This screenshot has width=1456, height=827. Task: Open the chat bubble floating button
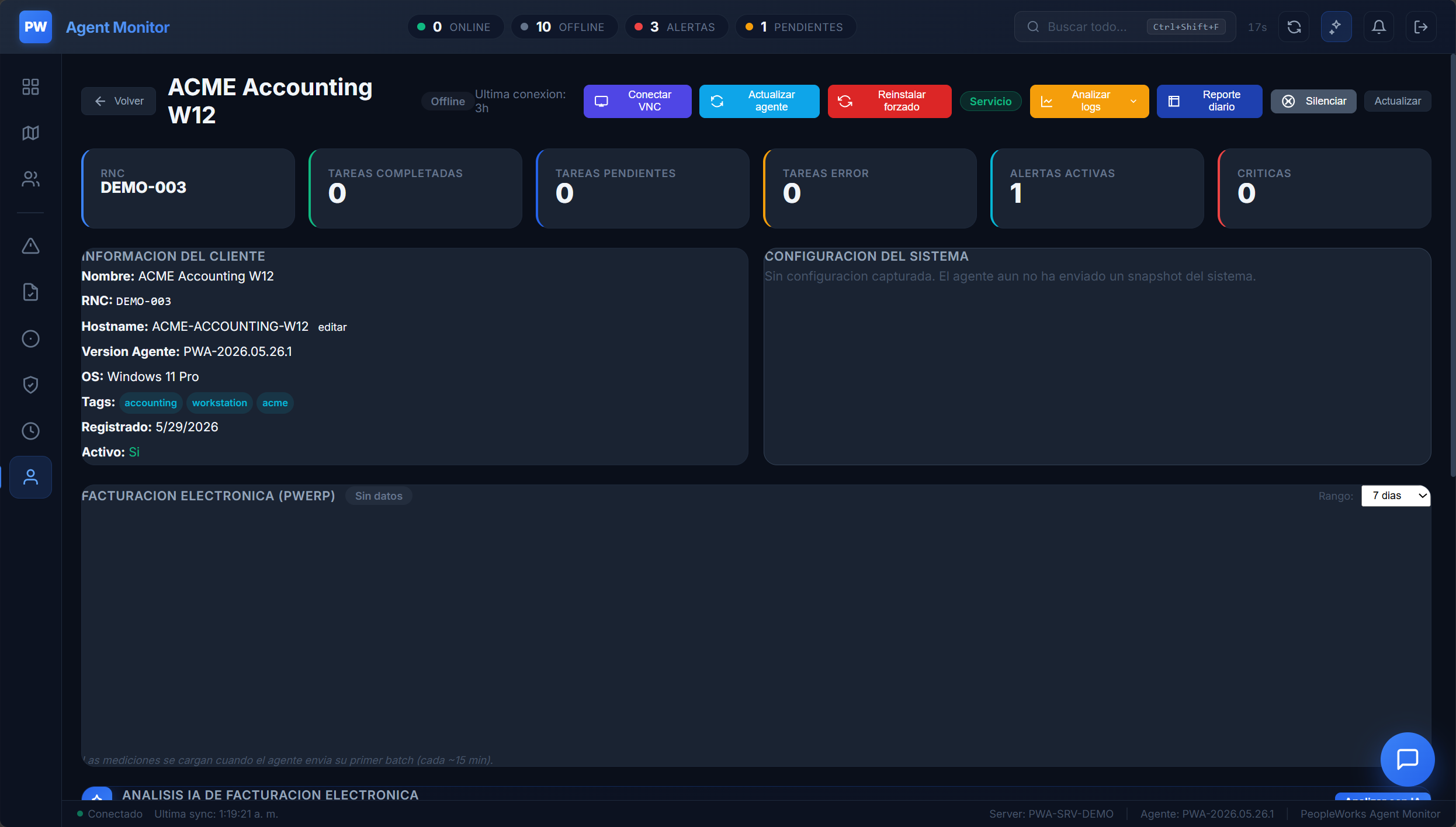pos(1408,759)
